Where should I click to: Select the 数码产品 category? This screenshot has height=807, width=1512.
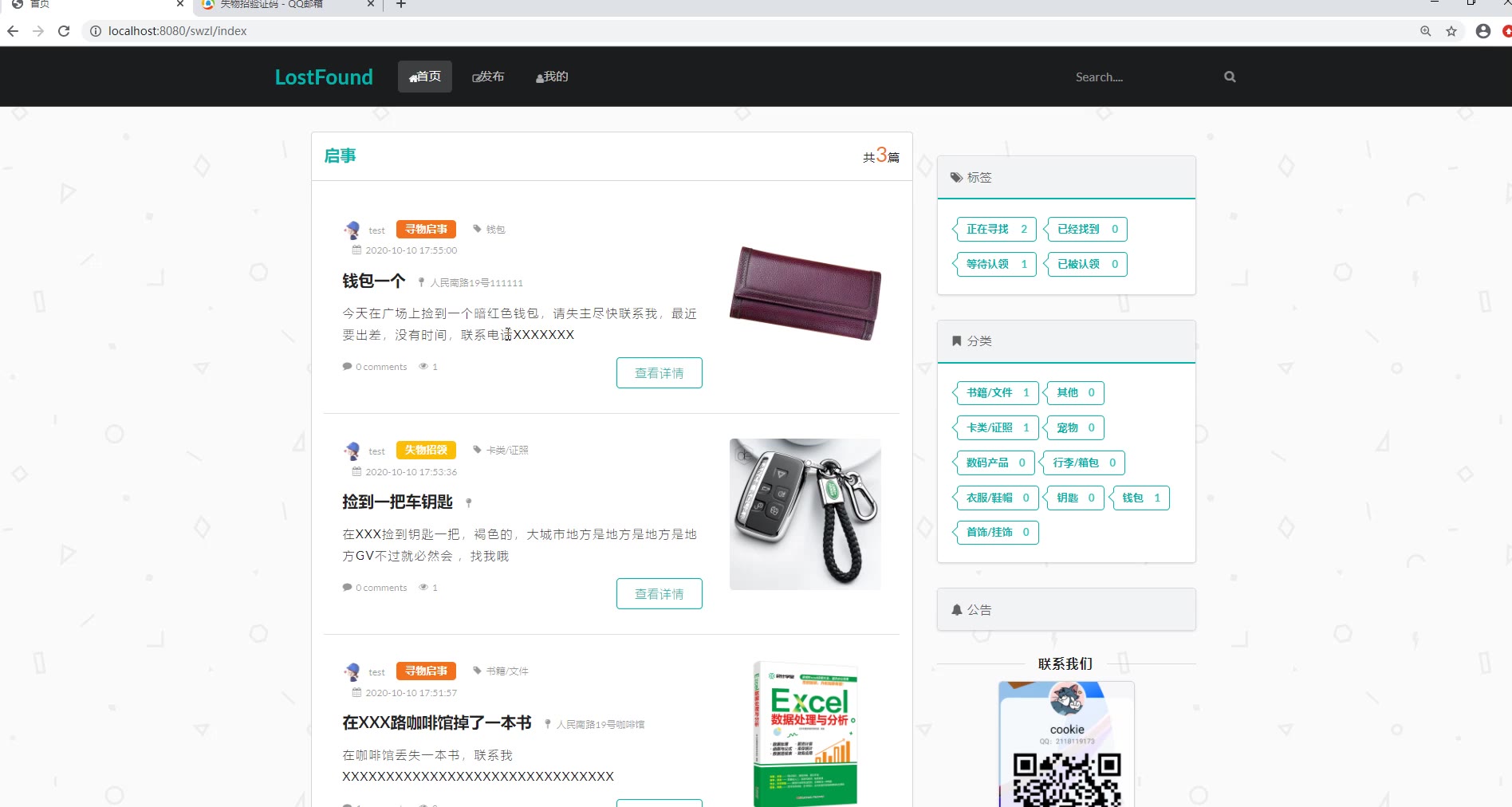tap(994, 463)
